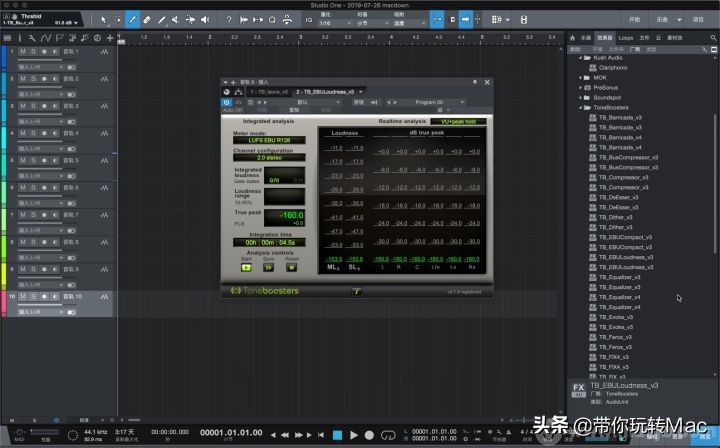Toggle loop button in transport
The image size is (720, 448).
point(388,435)
